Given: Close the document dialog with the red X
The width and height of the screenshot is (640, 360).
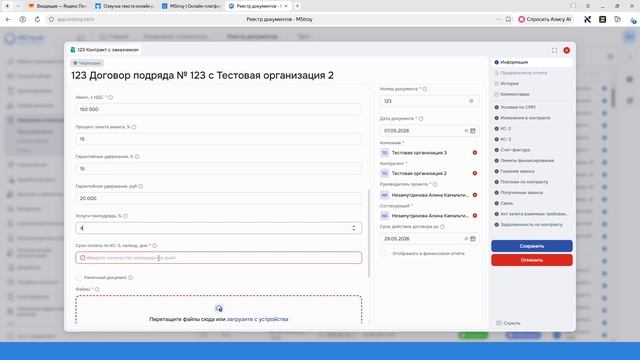Looking at the screenshot, I should [x=567, y=50].
